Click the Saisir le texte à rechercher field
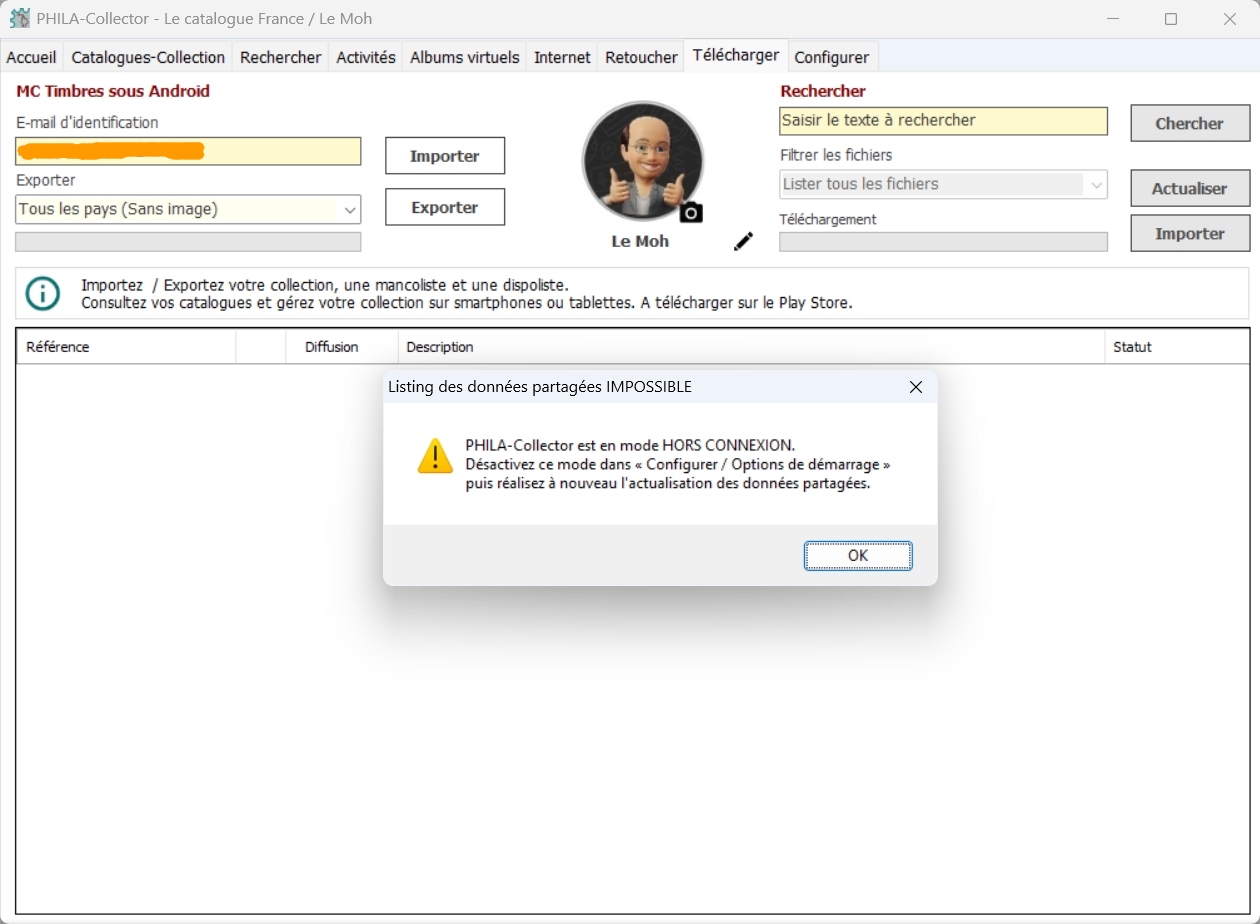This screenshot has height=924, width=1260. tap(943, 120)
